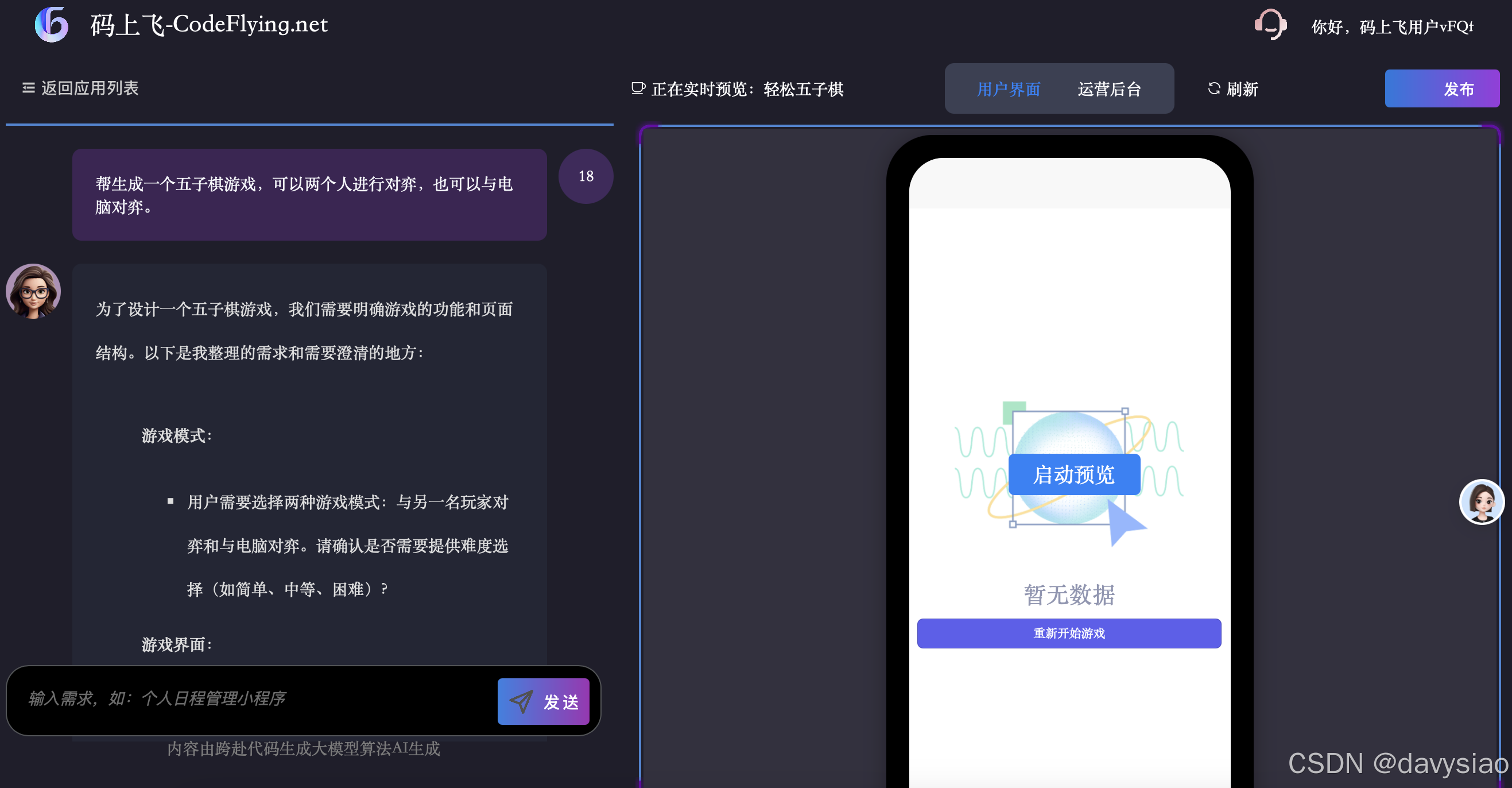1512x788 pixels.
Task: Click the live preview cup icon
Action: coord(638,88)
